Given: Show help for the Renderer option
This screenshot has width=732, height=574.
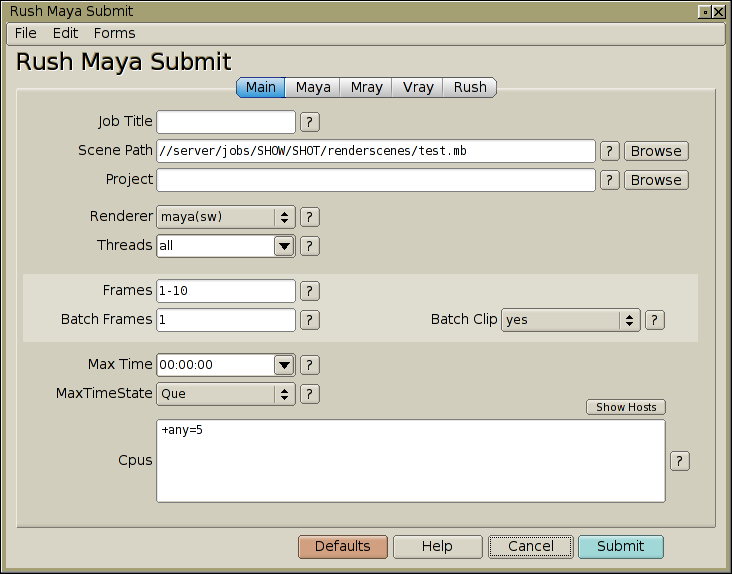Looking at the screenshot, I should tap(310, 217).
